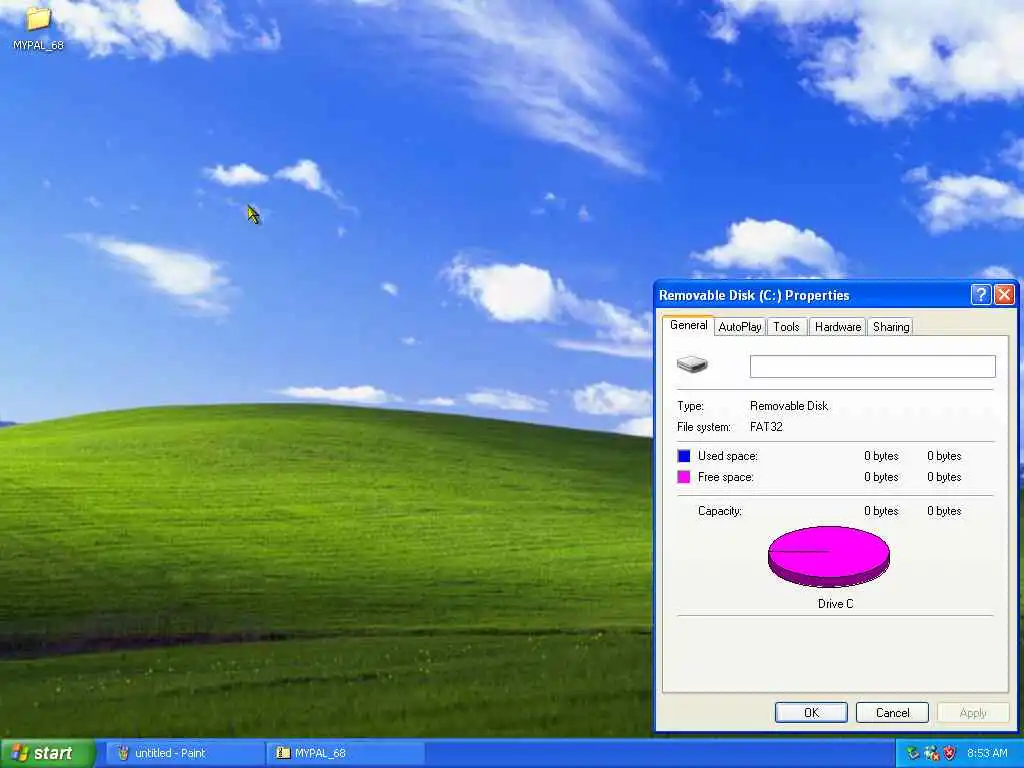This screenshot has width=1024, height=768.
Task: Click the drive icon in Properties dialog
Action: coord(692,364)
